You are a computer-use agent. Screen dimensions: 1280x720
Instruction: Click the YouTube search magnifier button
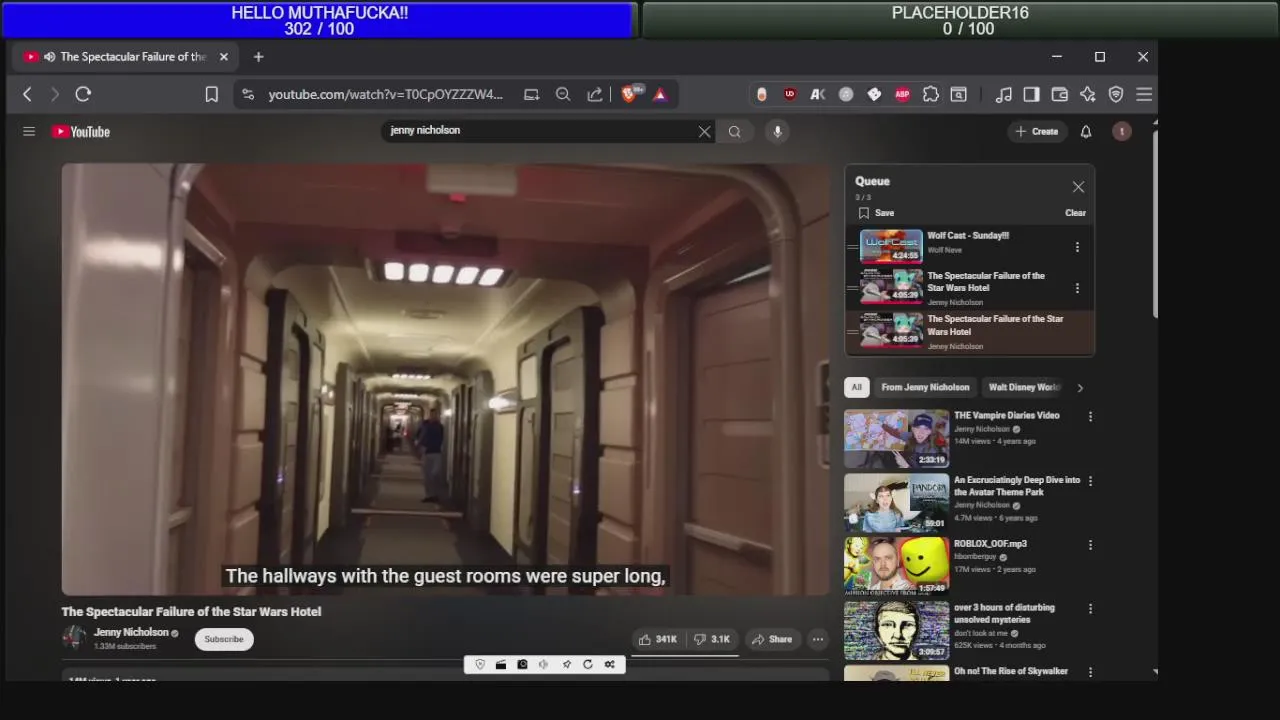pyautogui.click(x=734, y=131)
